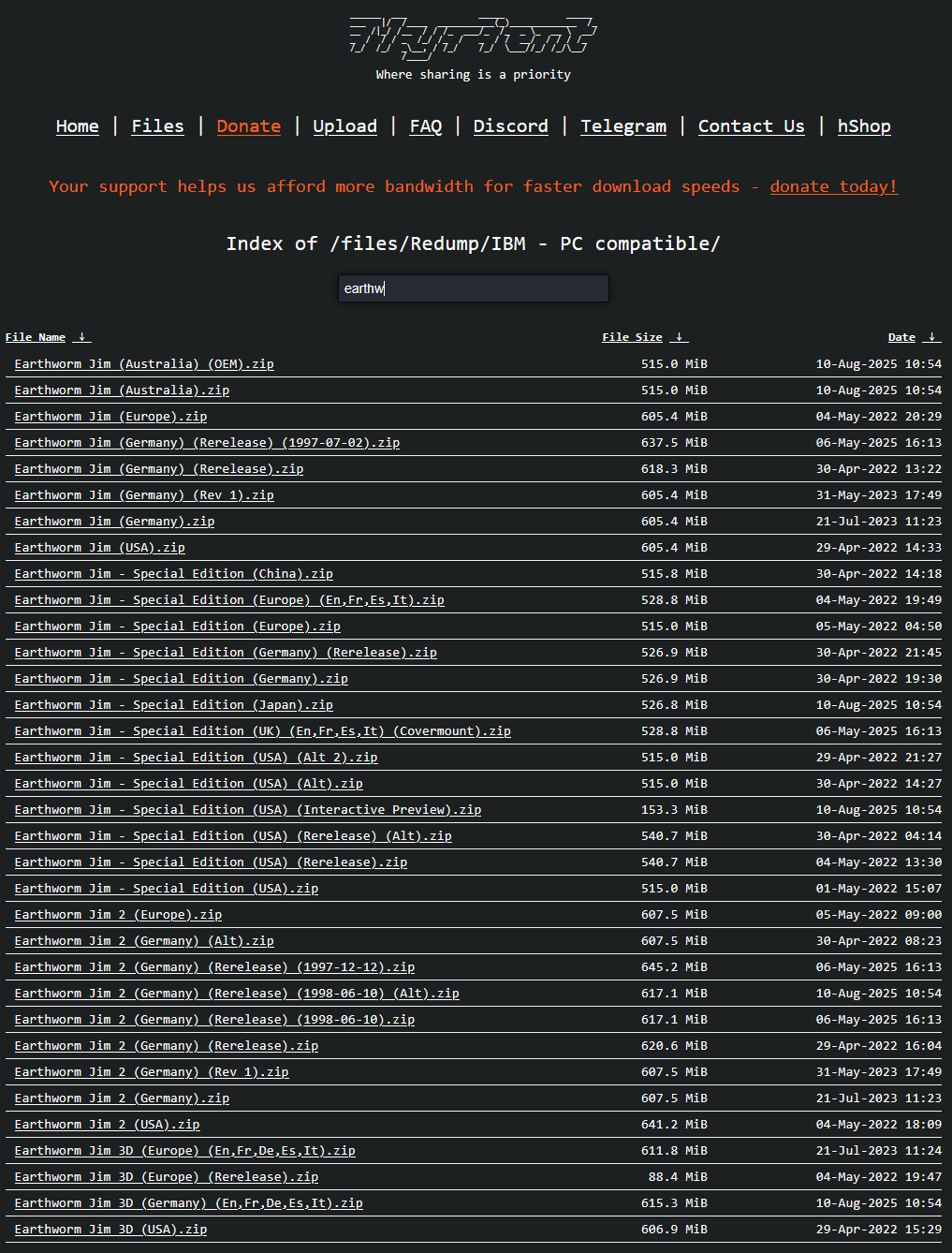Go to the Donate page
The image size is (952, 1253).
pos(249,126)
